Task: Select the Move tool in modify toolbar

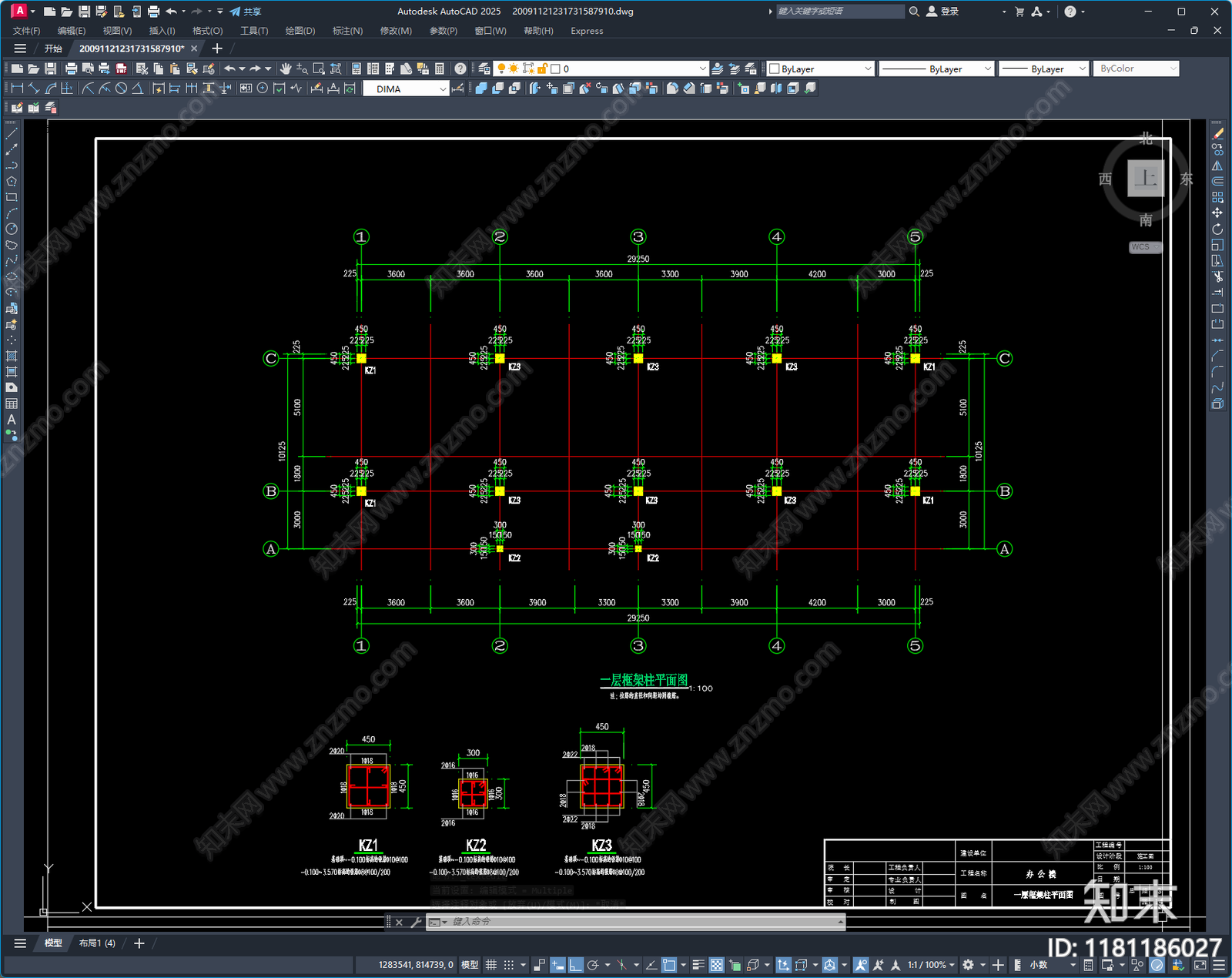Action: tap(1217, 213)
